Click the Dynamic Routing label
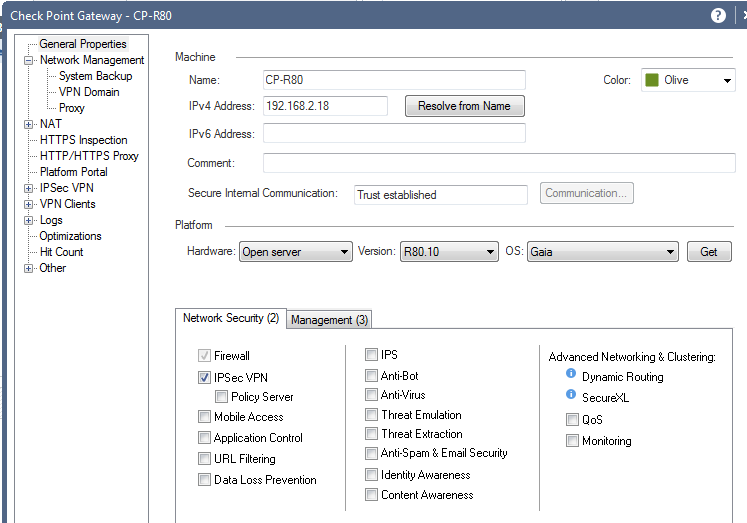This screenshot has height=523, width=747. pyautogui.click(x=622, y=377)
